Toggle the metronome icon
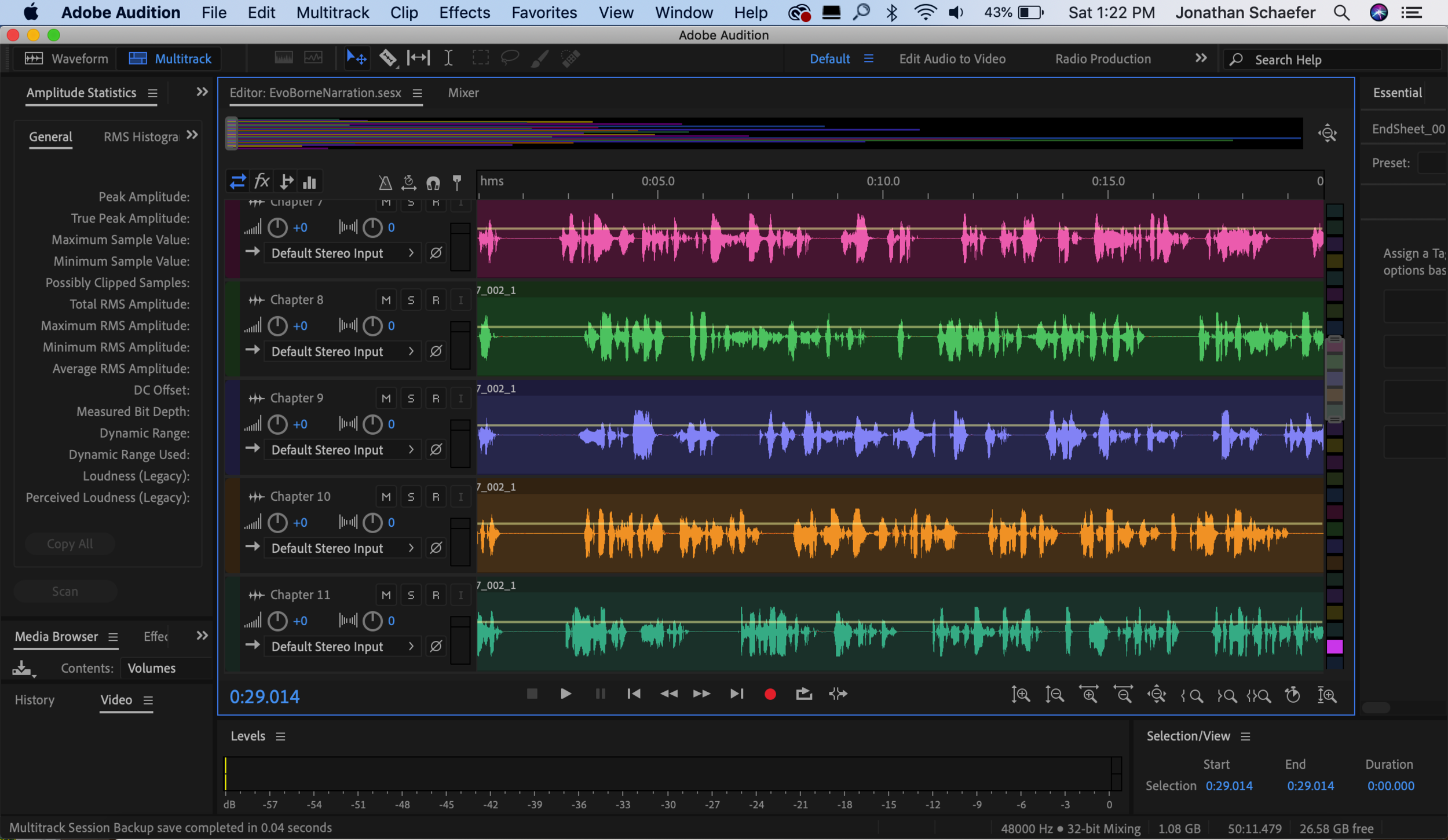The width and height of the screenshot is (1448, 840). click(x=385, y=183)
